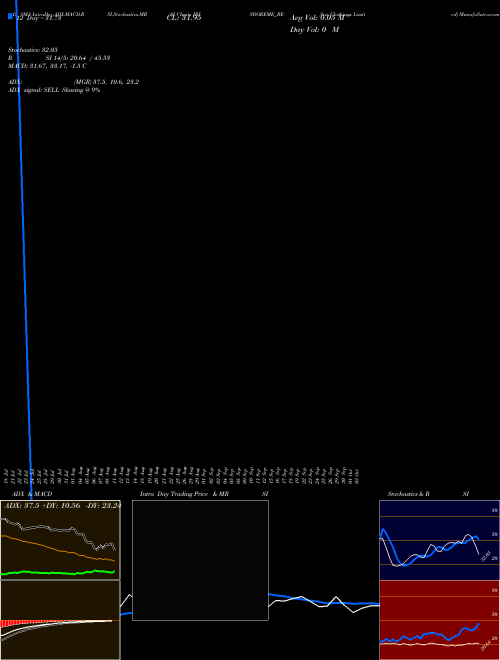Click the 'Stochastics & R' panel title
Viewport: 500px width, 660px height.
(408, 494)
